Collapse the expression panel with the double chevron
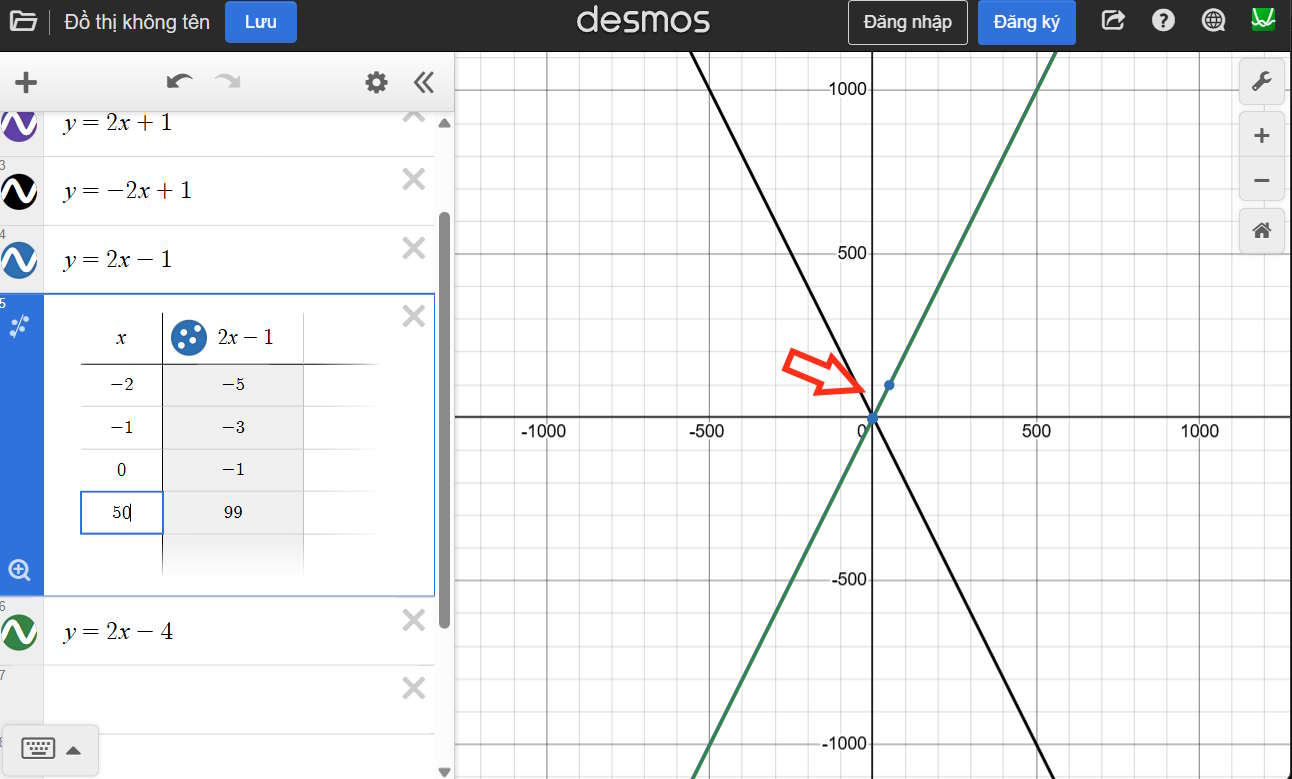Screen dimensions: 1292x779 tap(423, 83)
